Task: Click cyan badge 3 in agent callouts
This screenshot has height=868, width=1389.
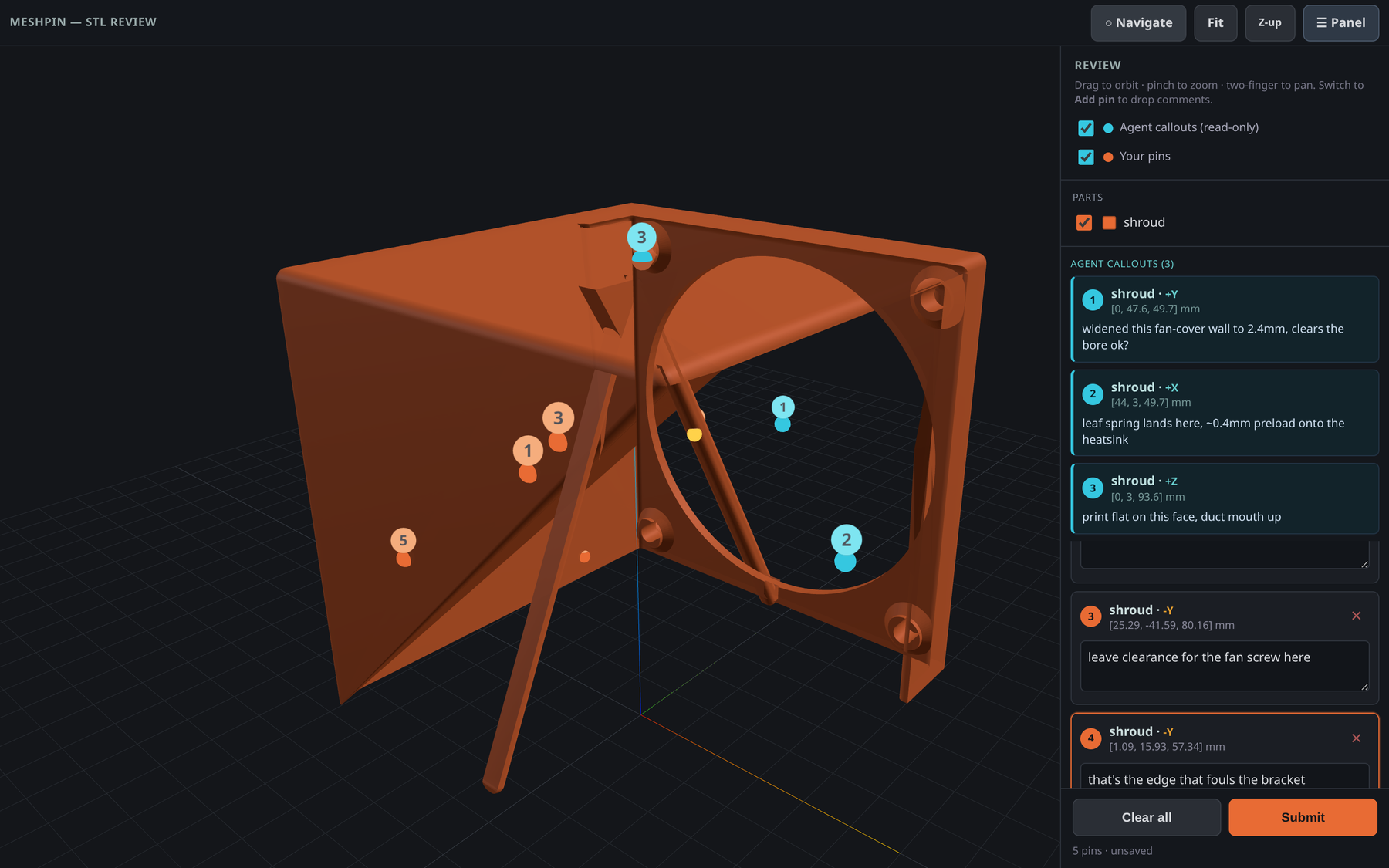Action: 1093,488
